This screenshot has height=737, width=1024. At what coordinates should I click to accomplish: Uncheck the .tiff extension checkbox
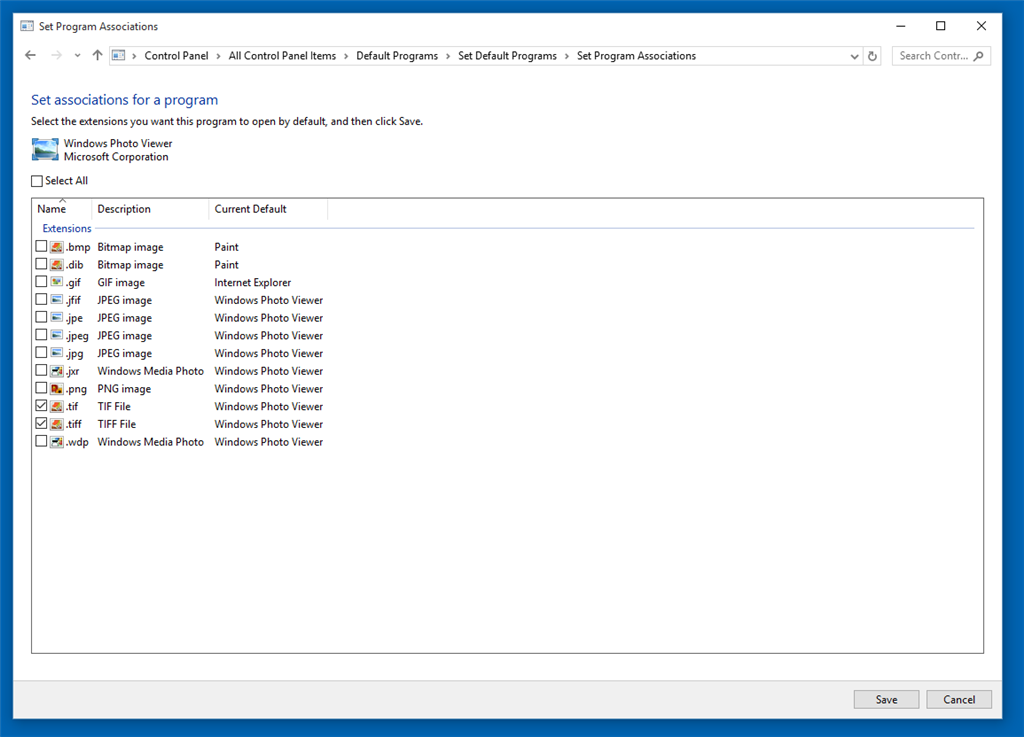pos(41,423)
